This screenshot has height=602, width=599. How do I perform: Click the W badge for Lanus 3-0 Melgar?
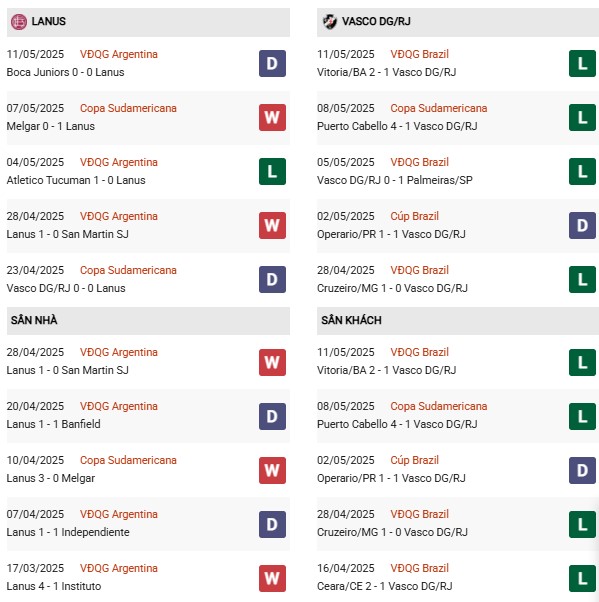pos(272,470)
